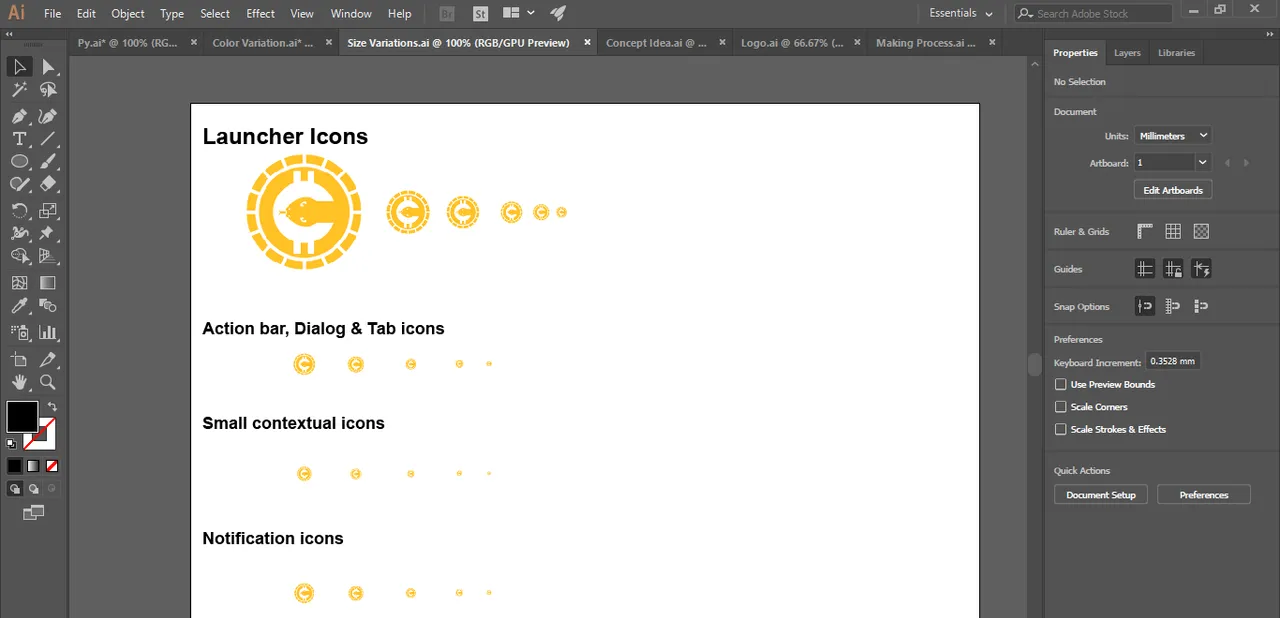1280x618 pixels.
Task: Select the Rotate tool
Action: coord(19,211)
